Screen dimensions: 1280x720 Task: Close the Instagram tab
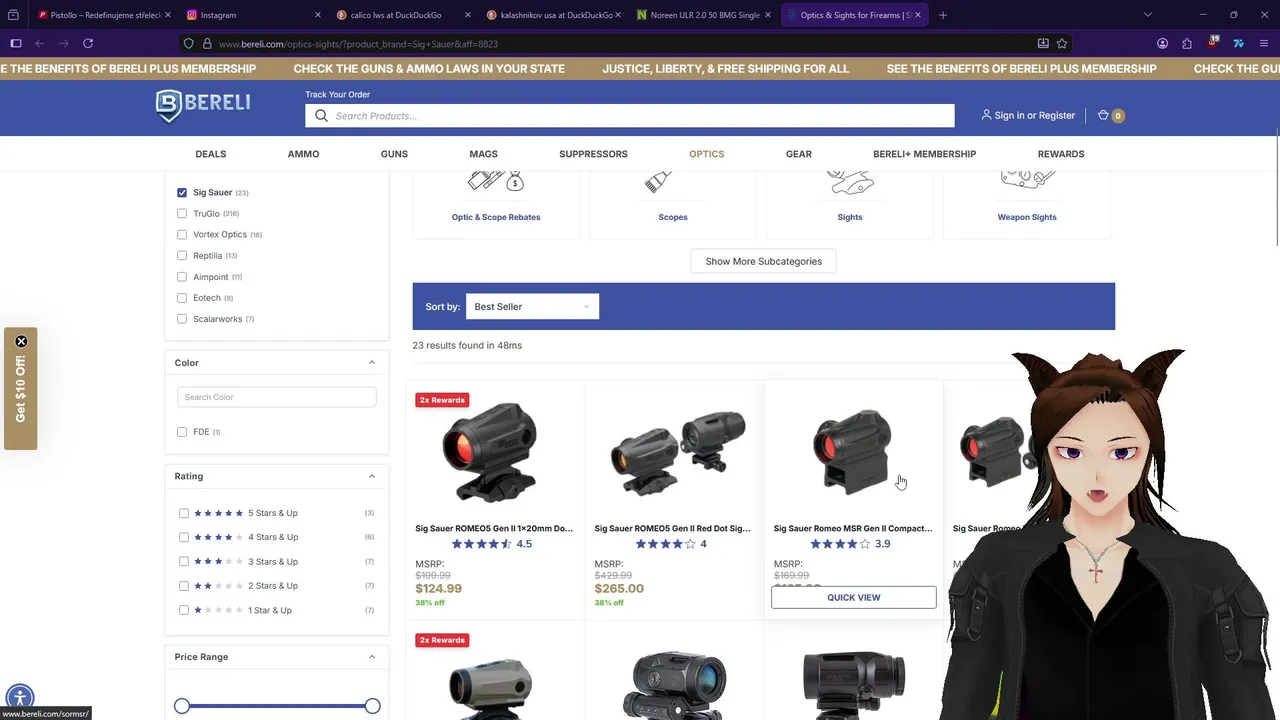pyautogui.click(x=318, y=15)
